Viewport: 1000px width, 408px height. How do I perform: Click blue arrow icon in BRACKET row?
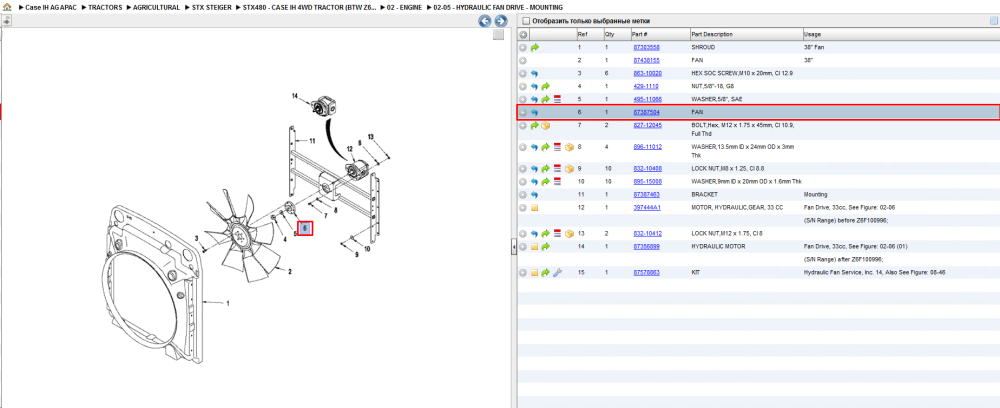click(534, 194)
